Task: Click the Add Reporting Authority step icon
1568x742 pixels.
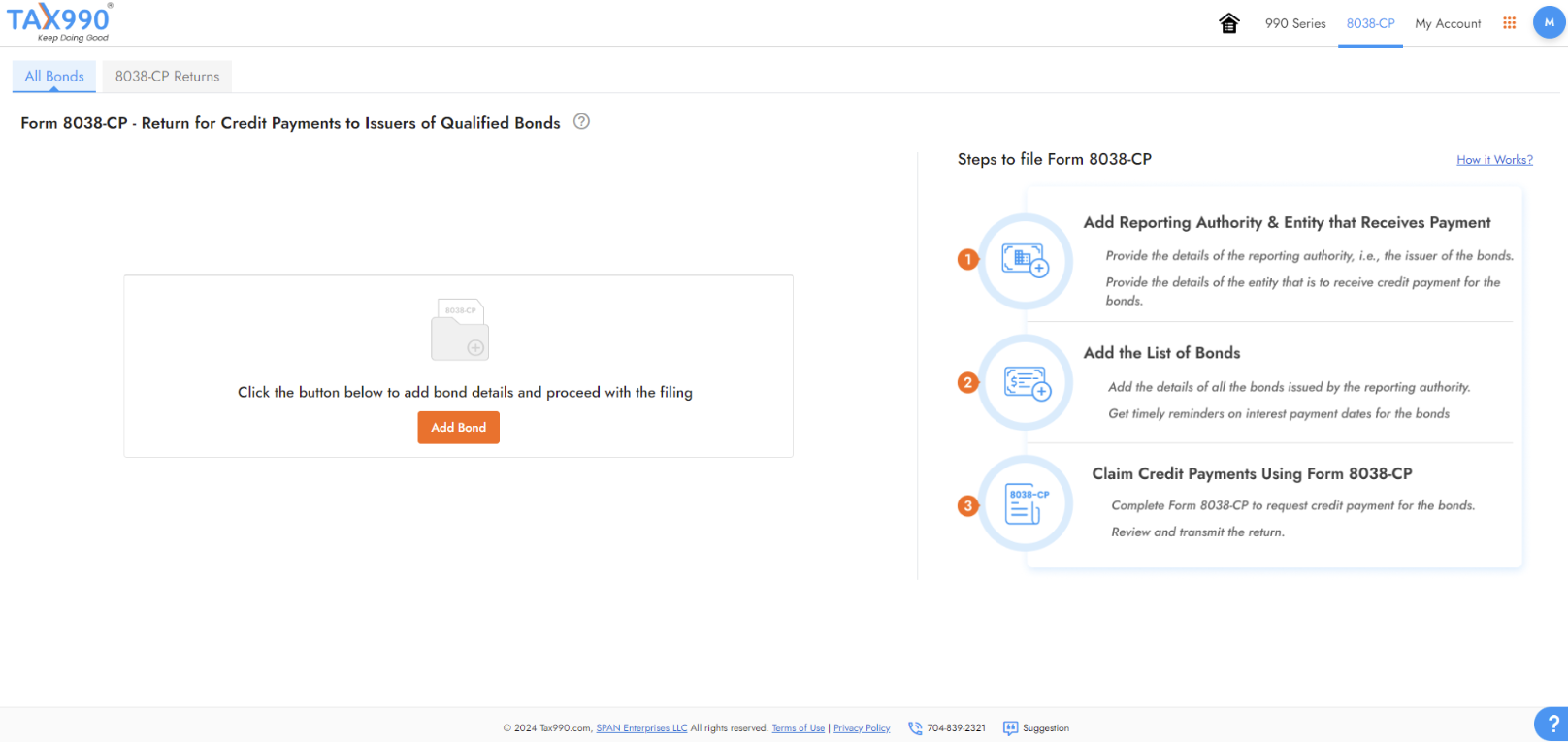Action: click(x=1026, y=261)
